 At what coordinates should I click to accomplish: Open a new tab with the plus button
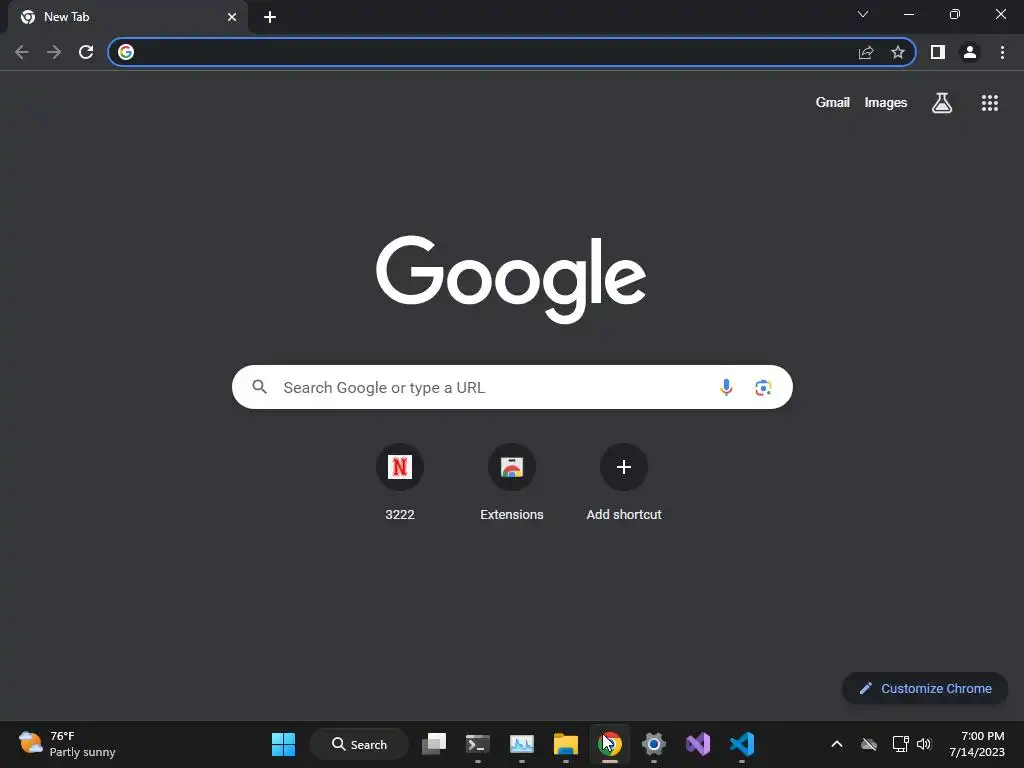[270, 17]
